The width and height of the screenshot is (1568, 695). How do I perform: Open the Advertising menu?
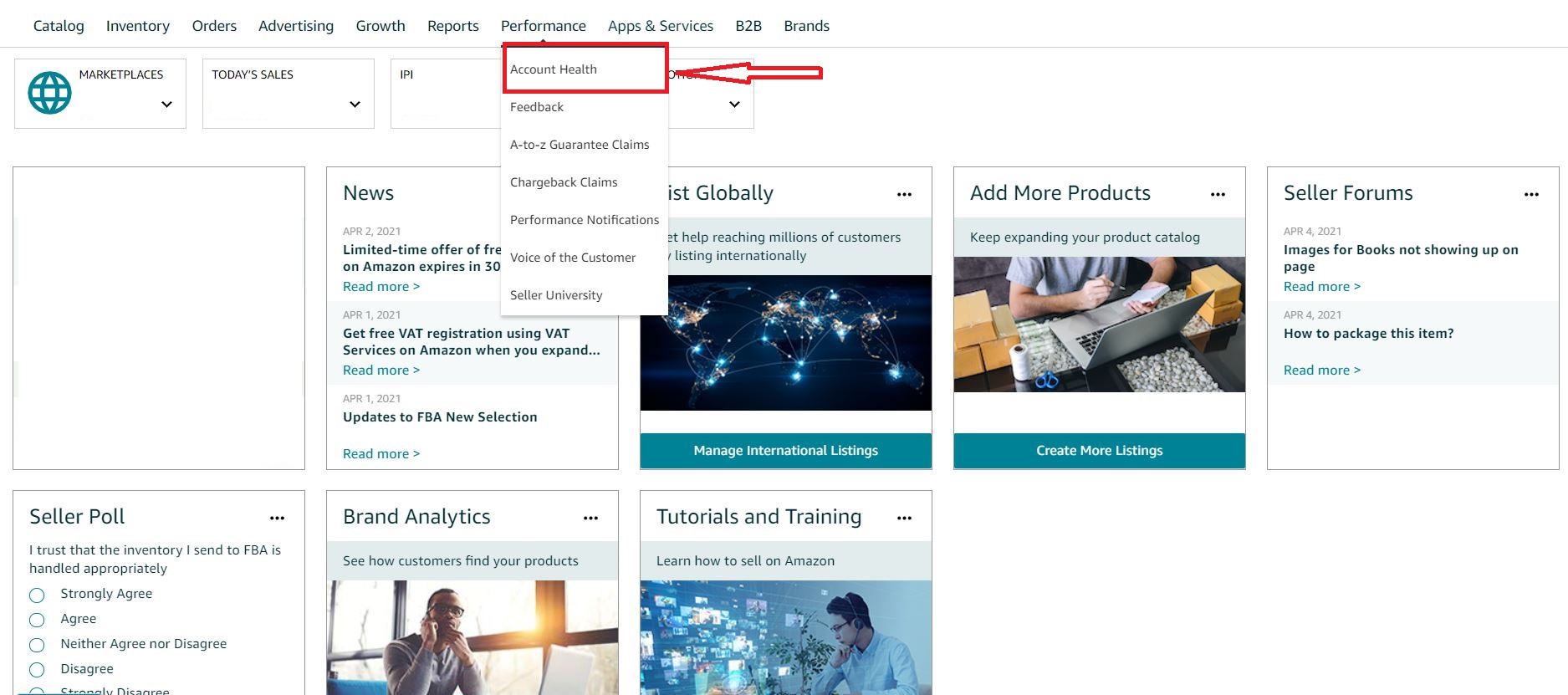[296, 26]
